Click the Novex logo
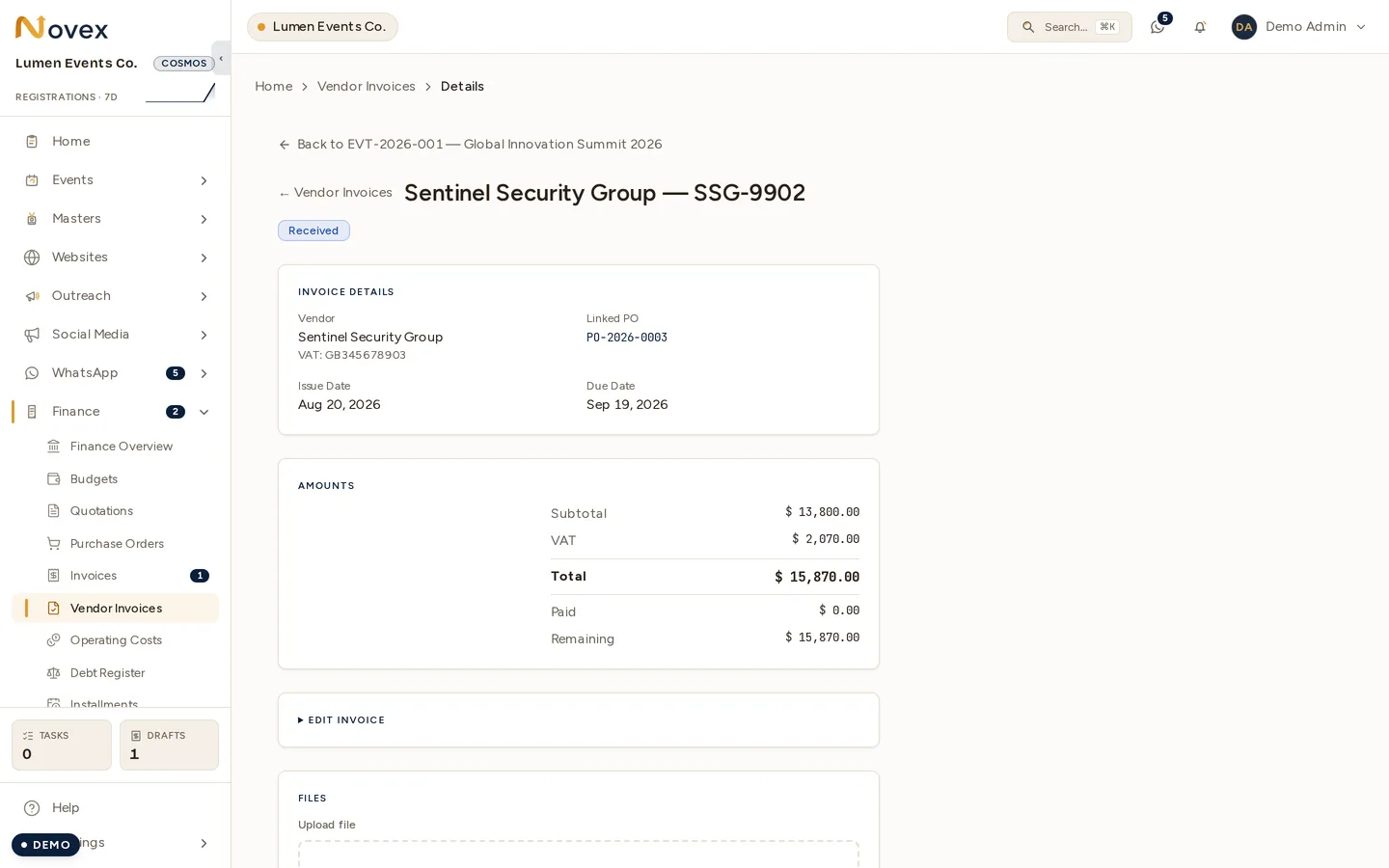The image size is (1389, 868). coord(62,28)
